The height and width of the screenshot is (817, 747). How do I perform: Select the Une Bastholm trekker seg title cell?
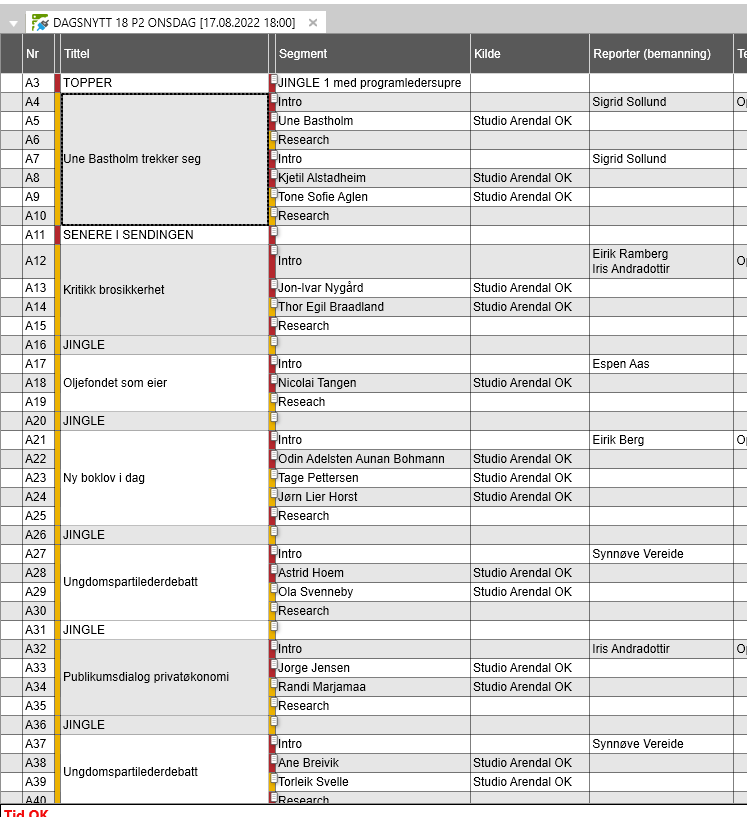[165, 159]
